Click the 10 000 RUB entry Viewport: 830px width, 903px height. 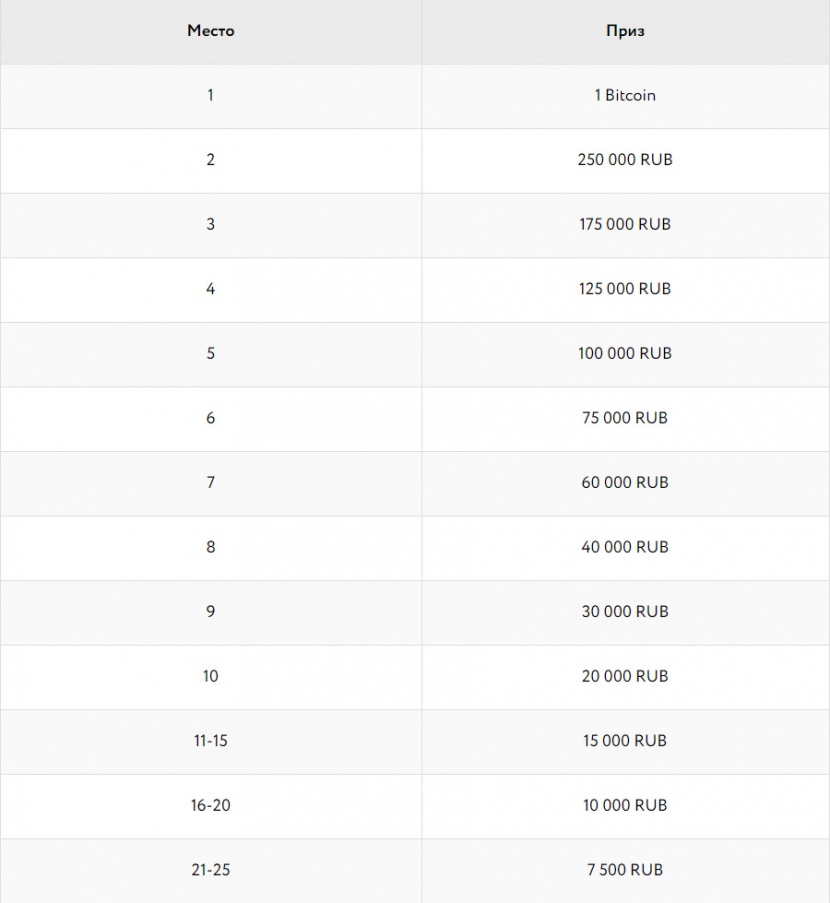pos(625,805)
